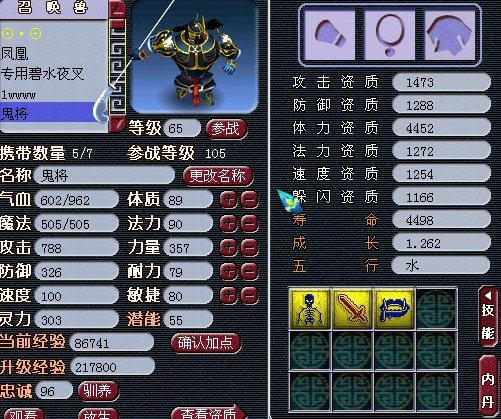Viewport: 501px width, 419px height.
Task: Click the minus icon beside 力量
Action: point(249,248)
